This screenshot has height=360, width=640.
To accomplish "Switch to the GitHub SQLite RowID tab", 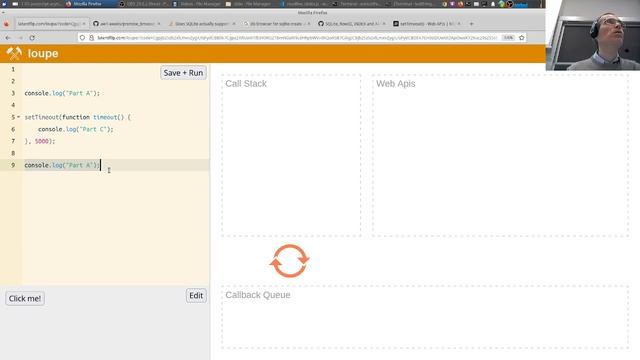I will pos(352,24).
